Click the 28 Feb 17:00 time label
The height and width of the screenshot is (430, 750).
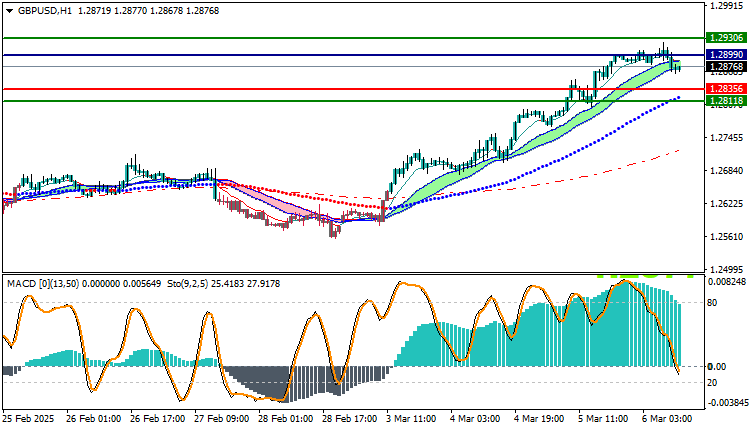tap(350, 419)
